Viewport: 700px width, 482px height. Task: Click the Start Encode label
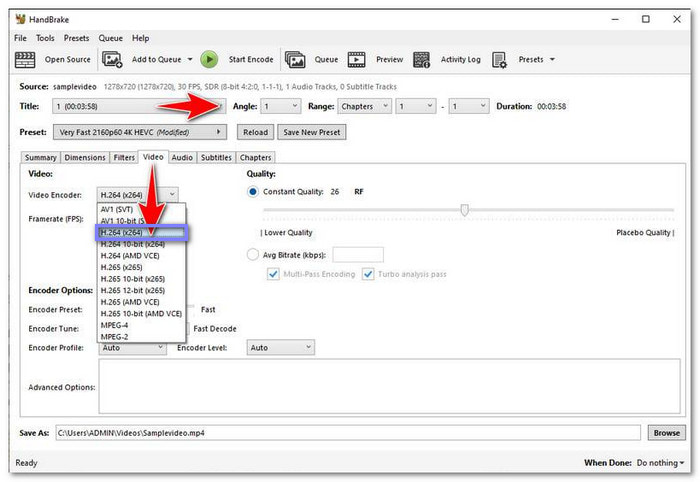point(251,59)
